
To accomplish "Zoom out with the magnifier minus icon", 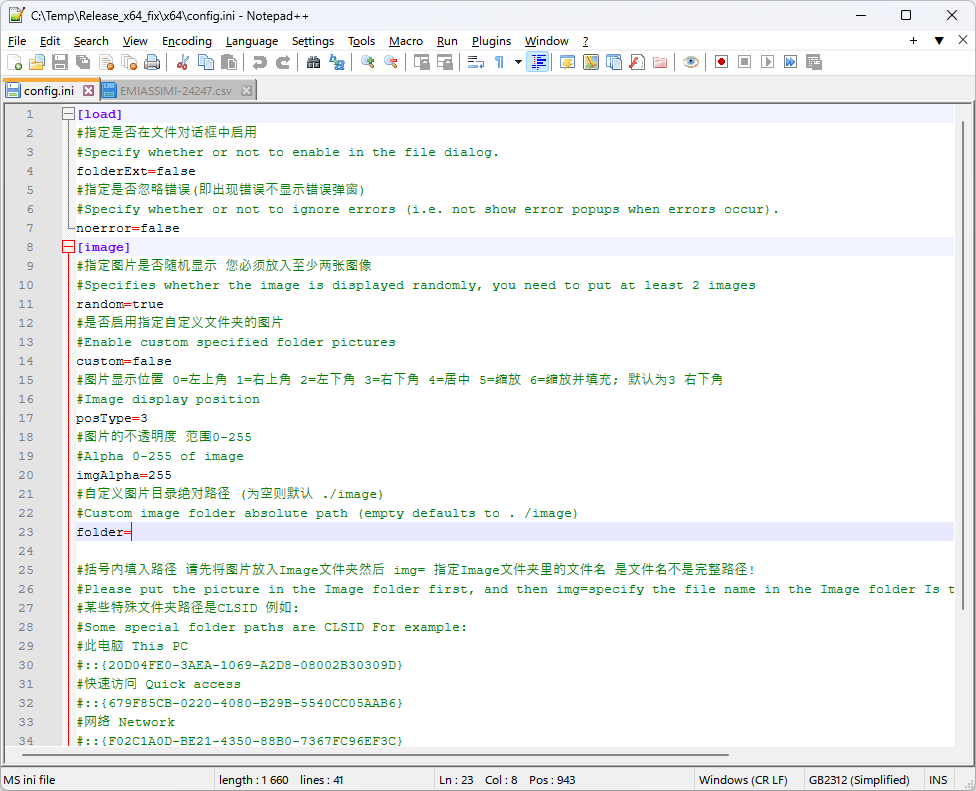I will tap(391, 62).
